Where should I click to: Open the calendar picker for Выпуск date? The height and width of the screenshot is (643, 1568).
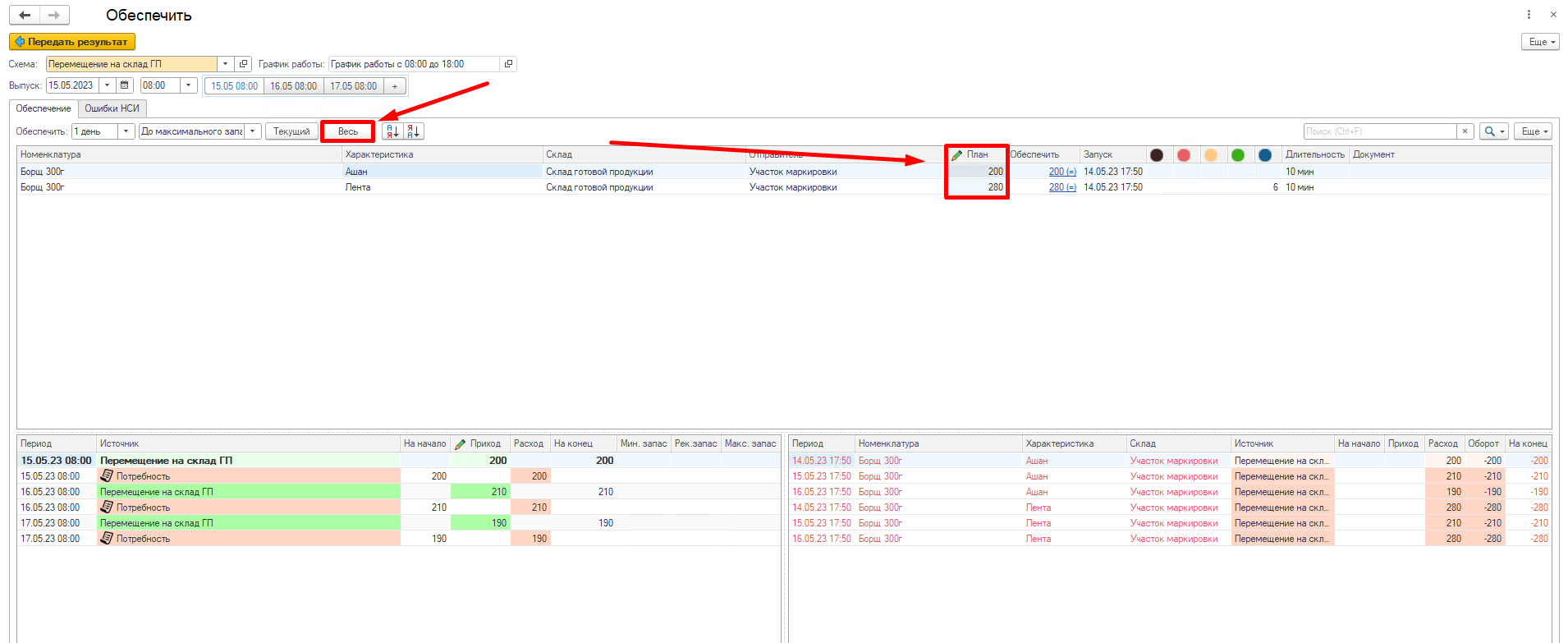[125, 85]
